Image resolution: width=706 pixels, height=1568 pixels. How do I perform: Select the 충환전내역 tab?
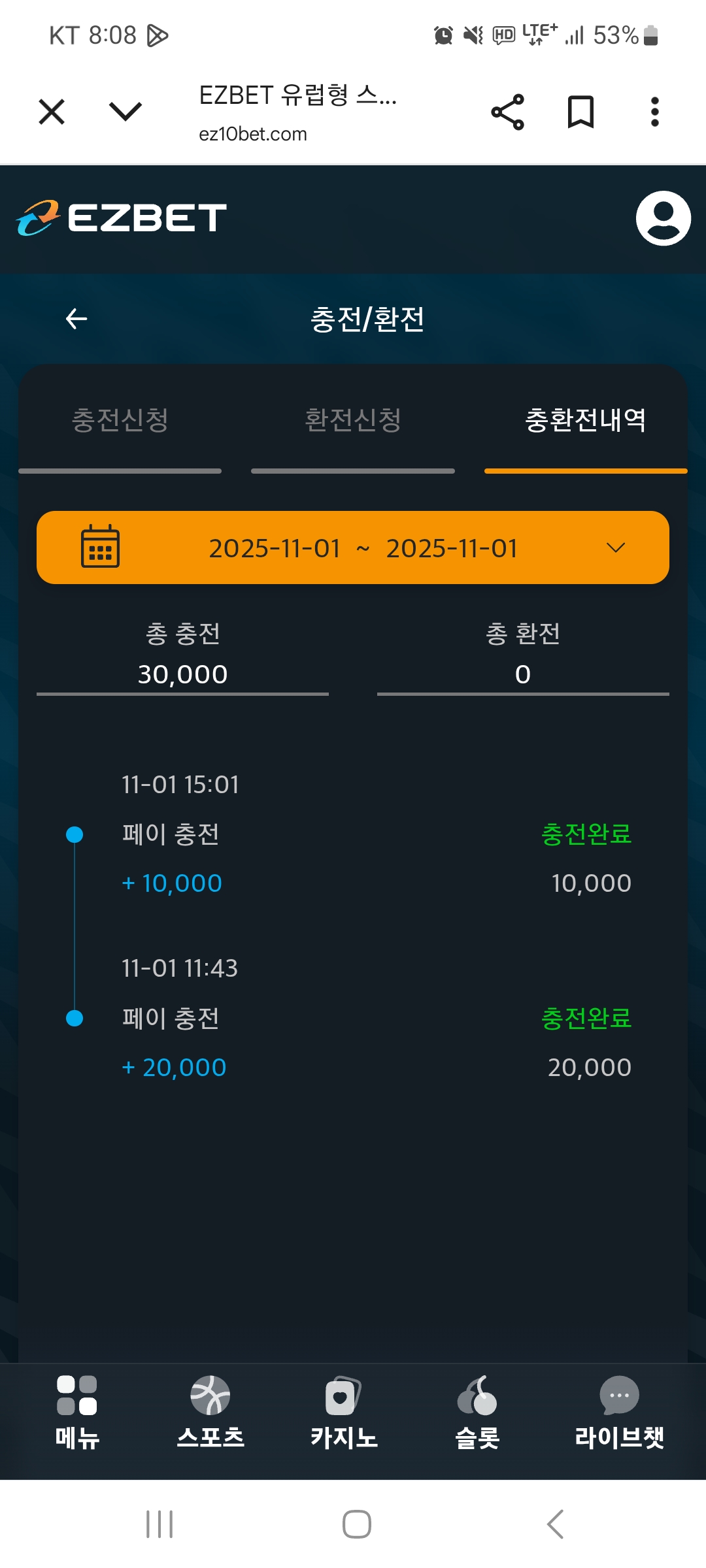click(586, 420)
